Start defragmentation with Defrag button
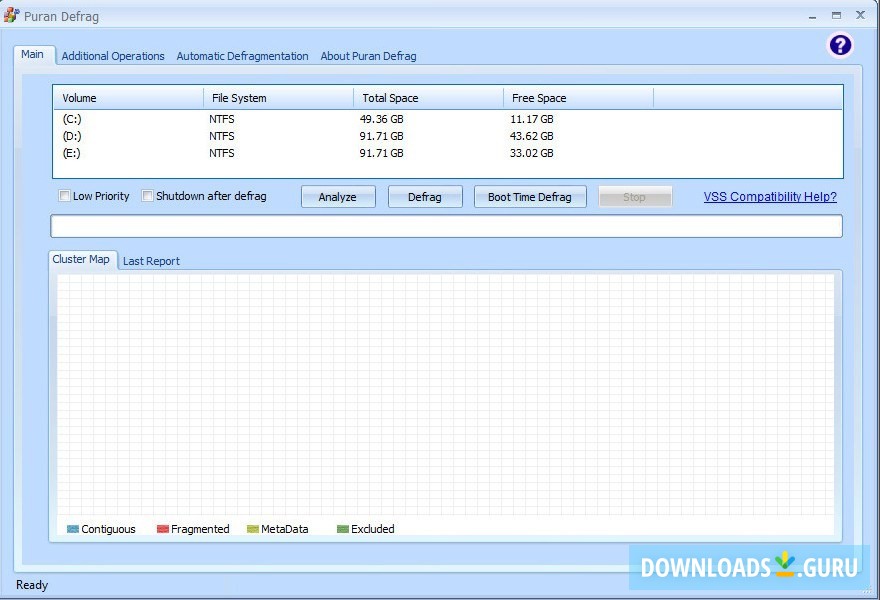Image resolution: width=880 pixels, height=600 pixels. tap(425, 197)
